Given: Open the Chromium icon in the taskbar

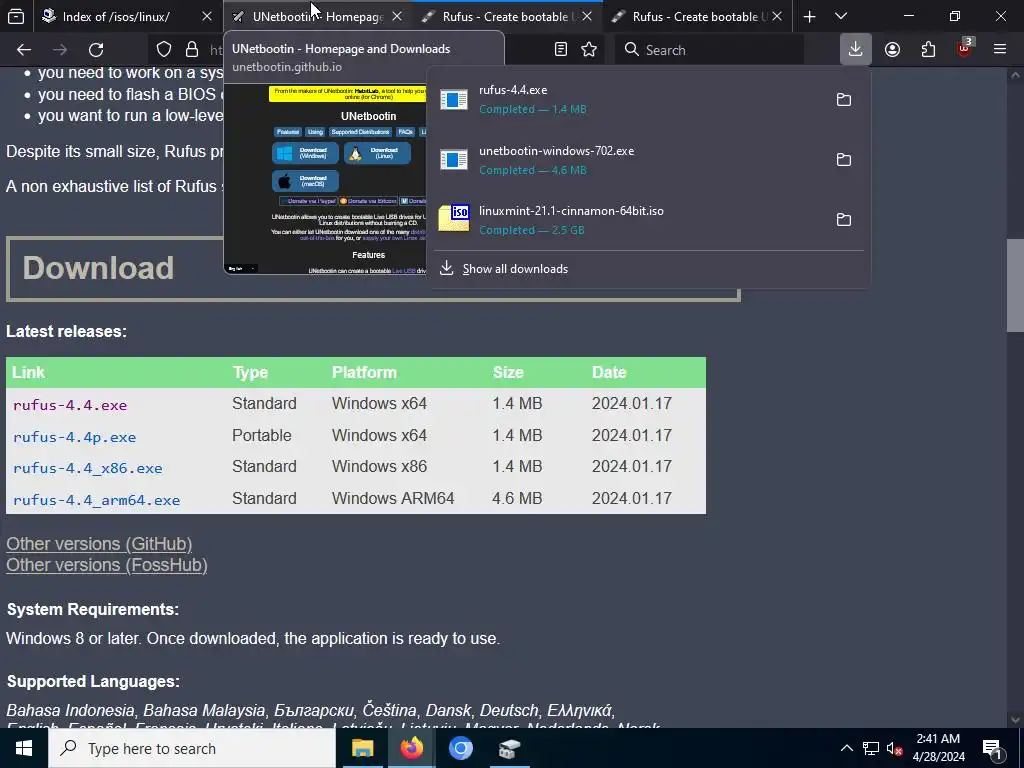Looking at the screenshot, I should [x=460, y=748].
